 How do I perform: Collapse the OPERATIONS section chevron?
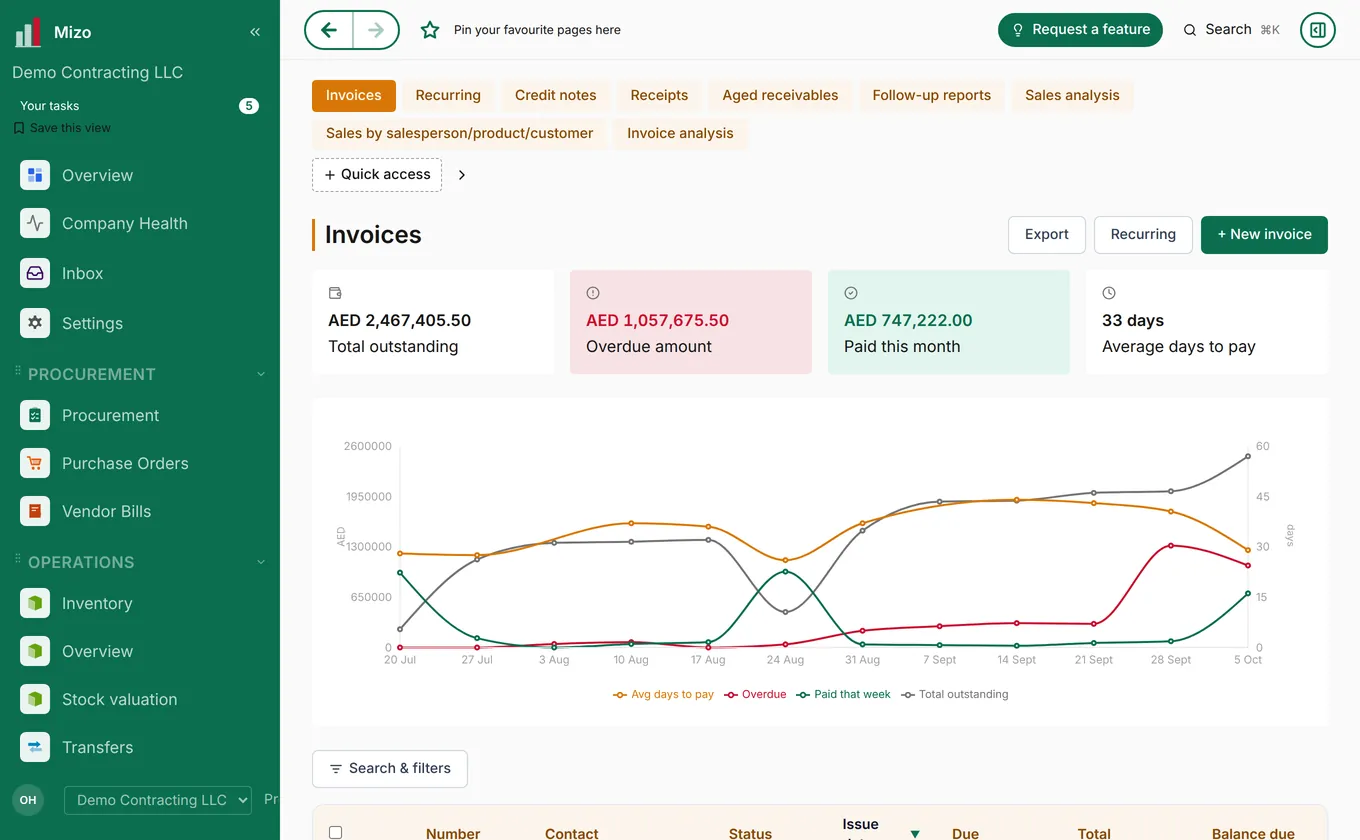(261, 562)
